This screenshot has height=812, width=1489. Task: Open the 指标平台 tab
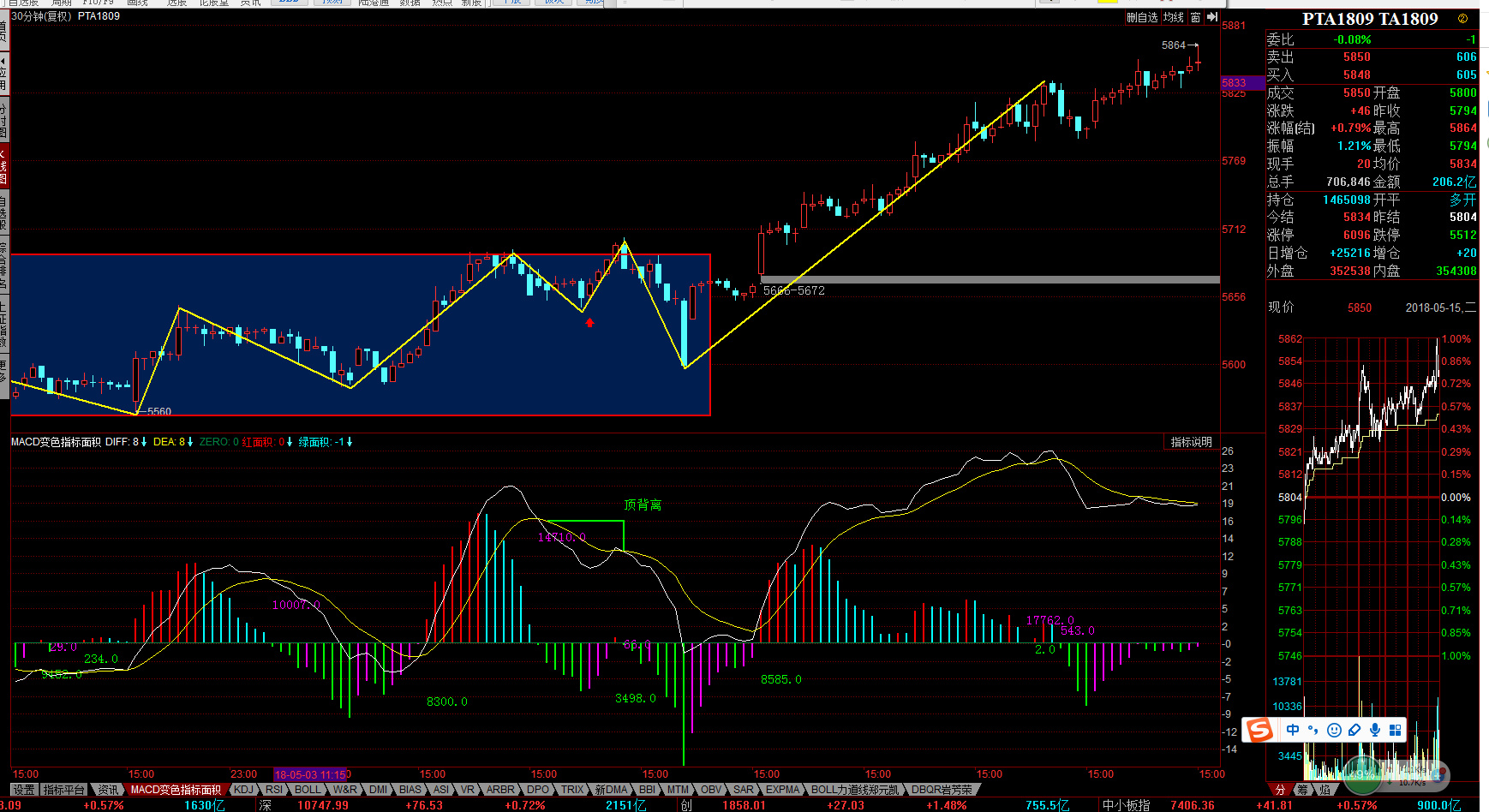(64, 790)
